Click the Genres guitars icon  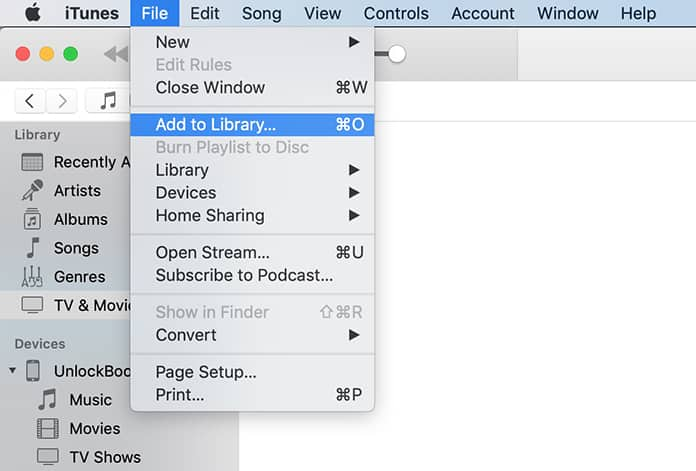point(32,277)
